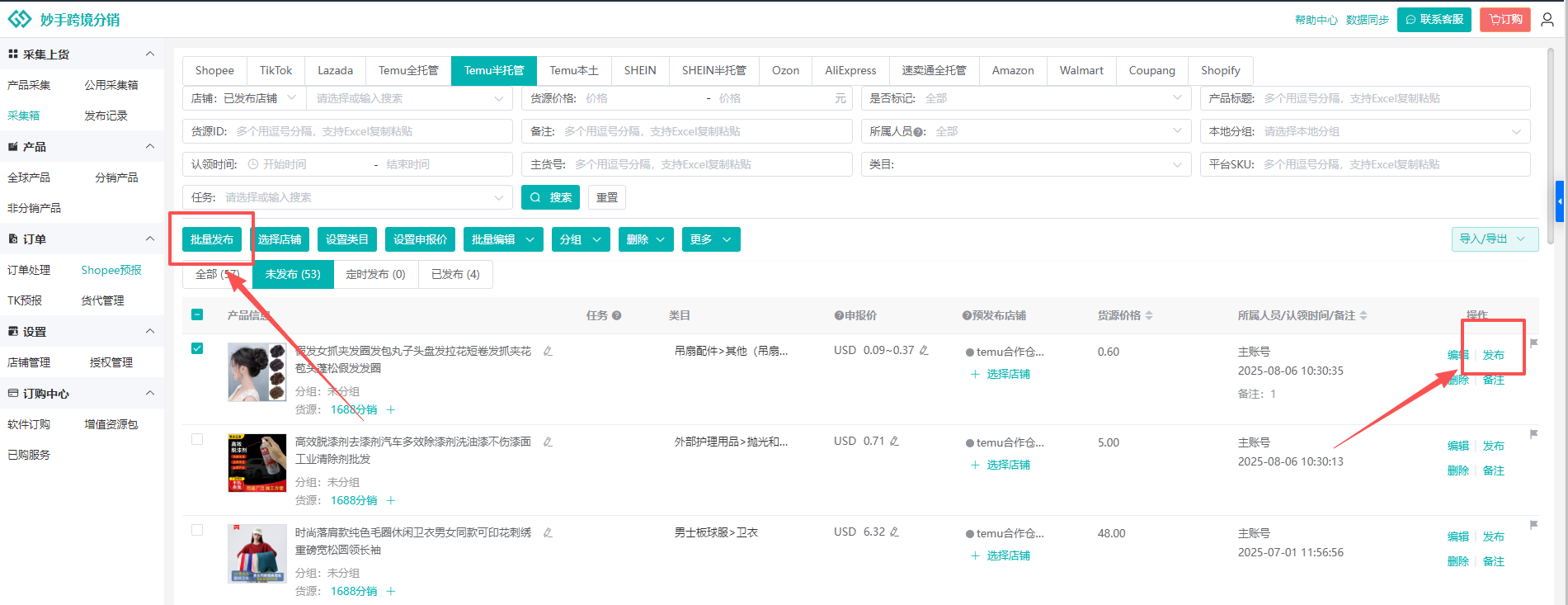
Task: Click the 批量发布 button
Action: pos(212,239)
